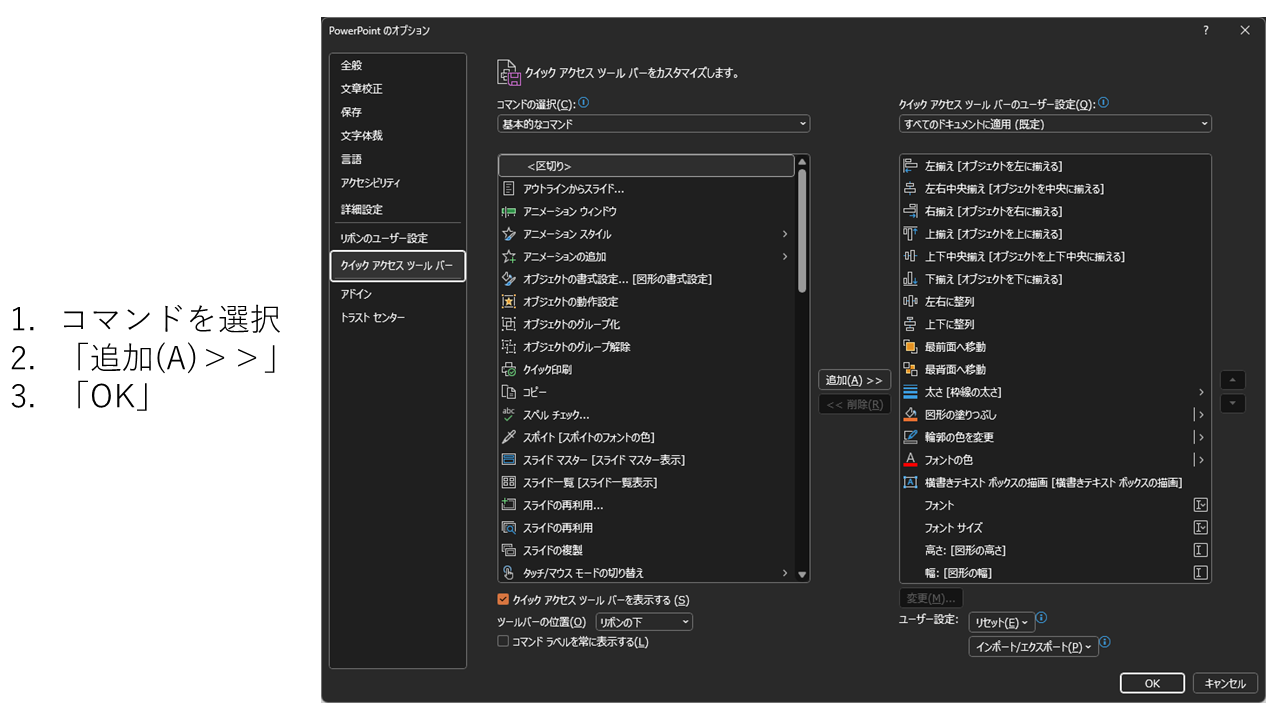This screenshot has height=720, width=1280.
Task: Open the コマンドの選択 dropdown
Action: pyautogui.click(x=653, y=124)
